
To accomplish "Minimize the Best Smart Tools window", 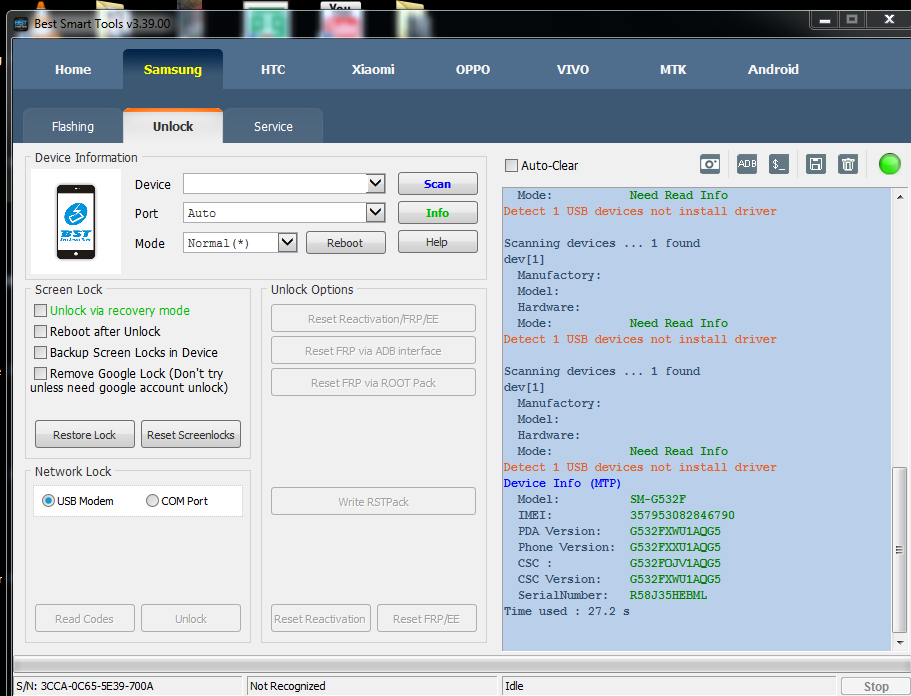I will tap(824, 20).
